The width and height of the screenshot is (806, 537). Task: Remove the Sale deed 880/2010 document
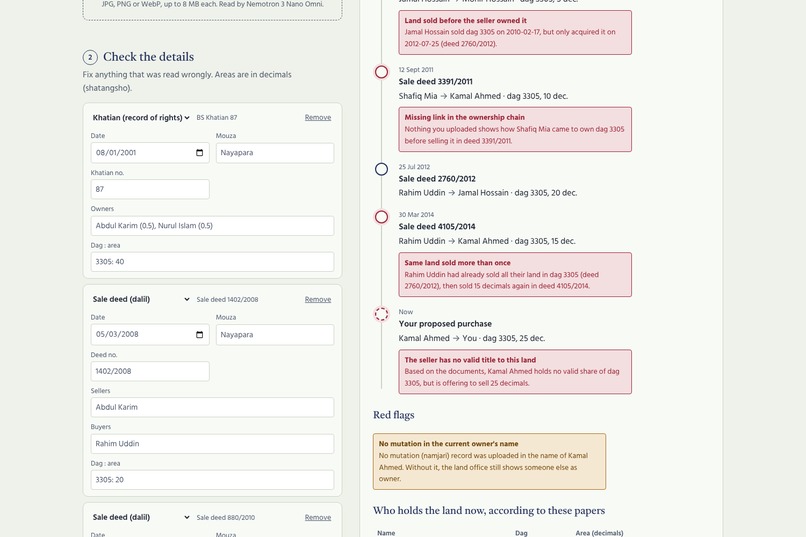[x=318, y=517]
